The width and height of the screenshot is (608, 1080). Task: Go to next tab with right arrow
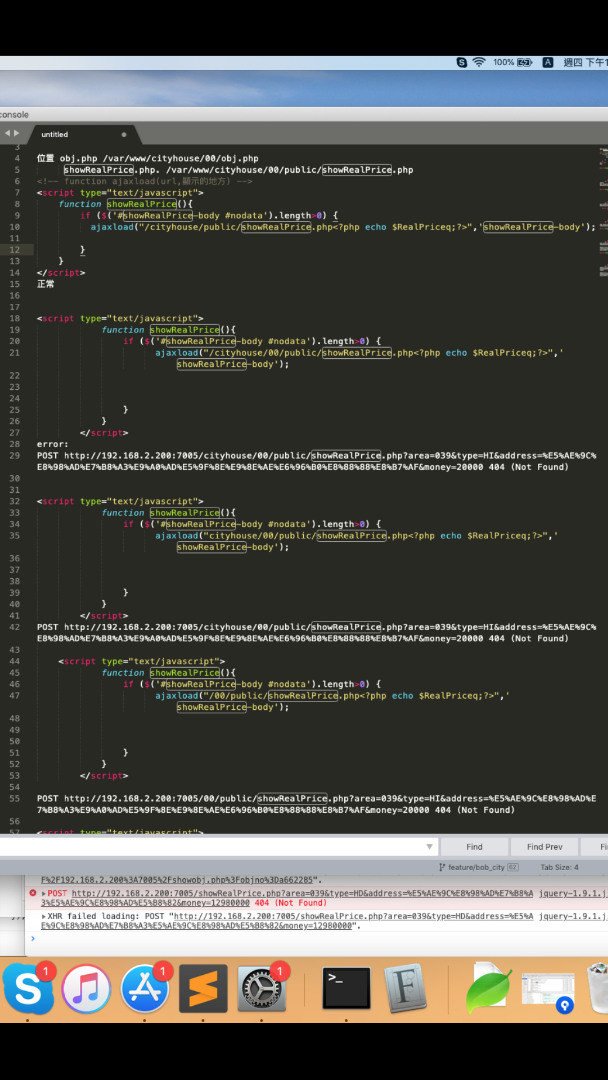(x=17, y=134)
